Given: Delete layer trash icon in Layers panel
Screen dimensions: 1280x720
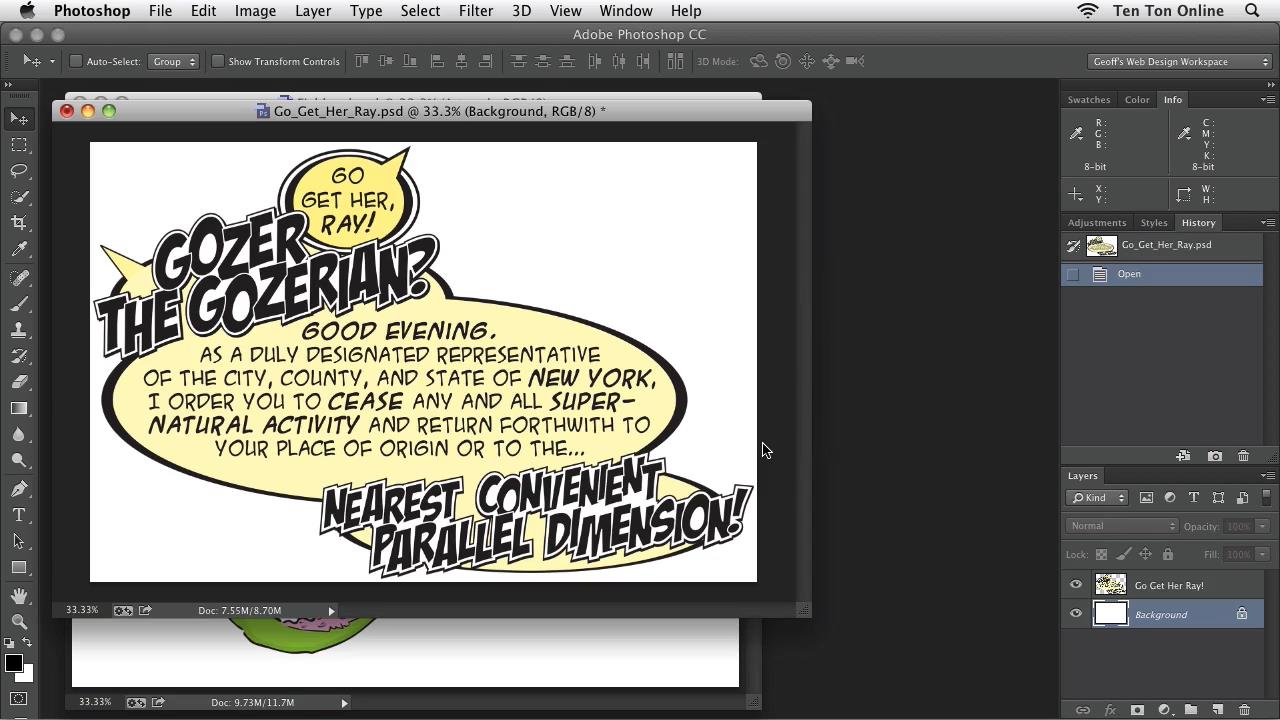Looking at the screenshot, I should click(x=1244, y=710).
